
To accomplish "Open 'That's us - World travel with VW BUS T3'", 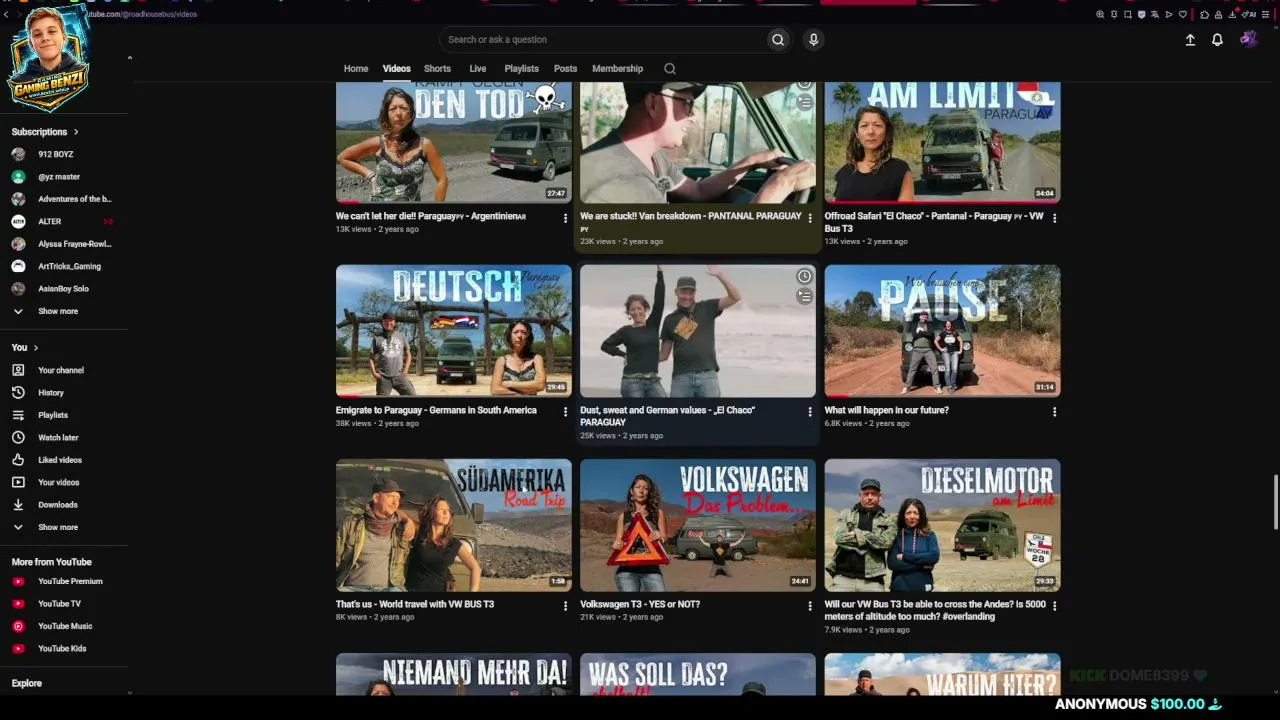I will 415,604.
